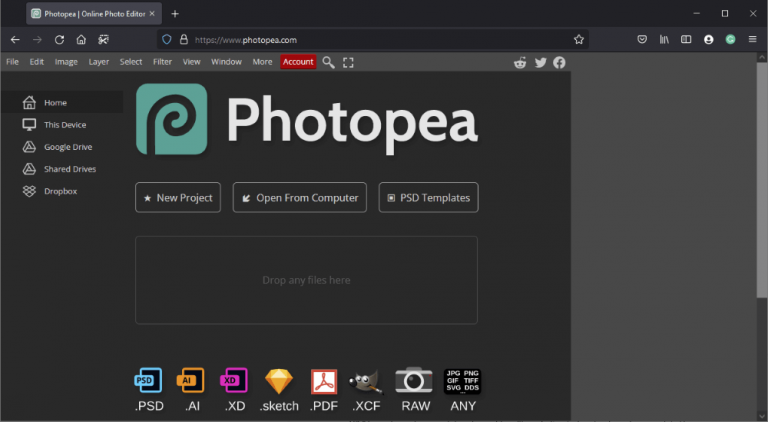Click the tracking protection shield icon
The height and width of the screenshot is (422, 768).
coord(167,40)
